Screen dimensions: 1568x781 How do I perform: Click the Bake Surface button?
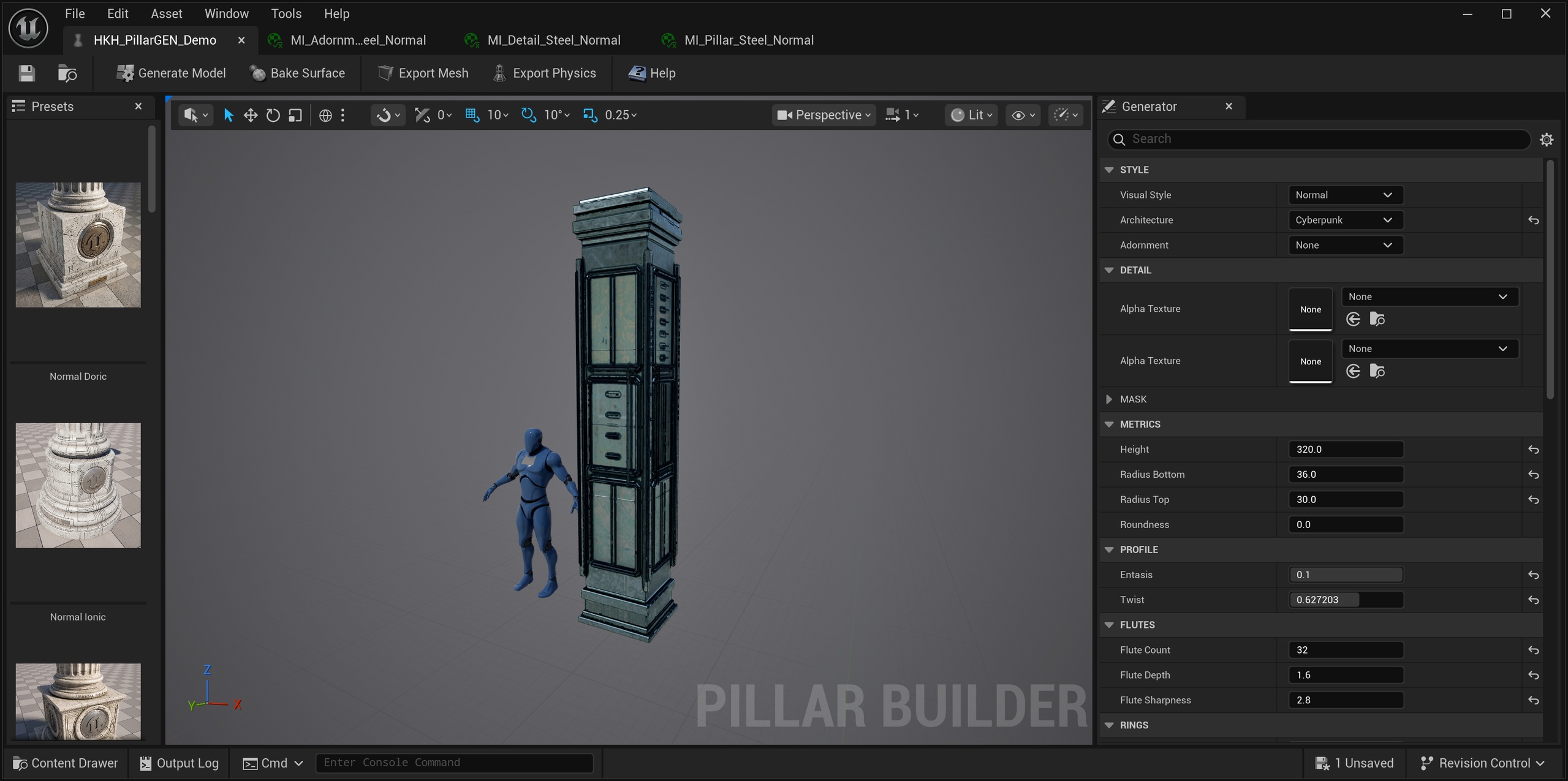point(298,74)
